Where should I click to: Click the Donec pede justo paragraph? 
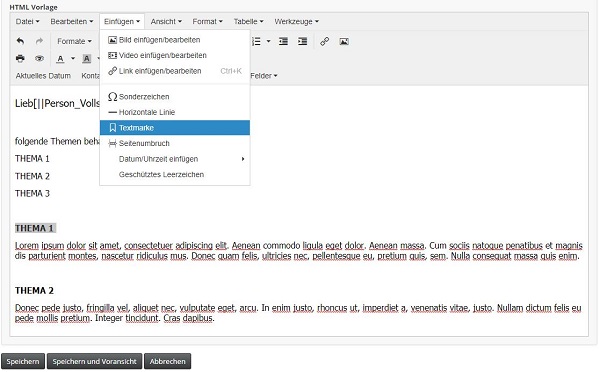pos(298,313)
